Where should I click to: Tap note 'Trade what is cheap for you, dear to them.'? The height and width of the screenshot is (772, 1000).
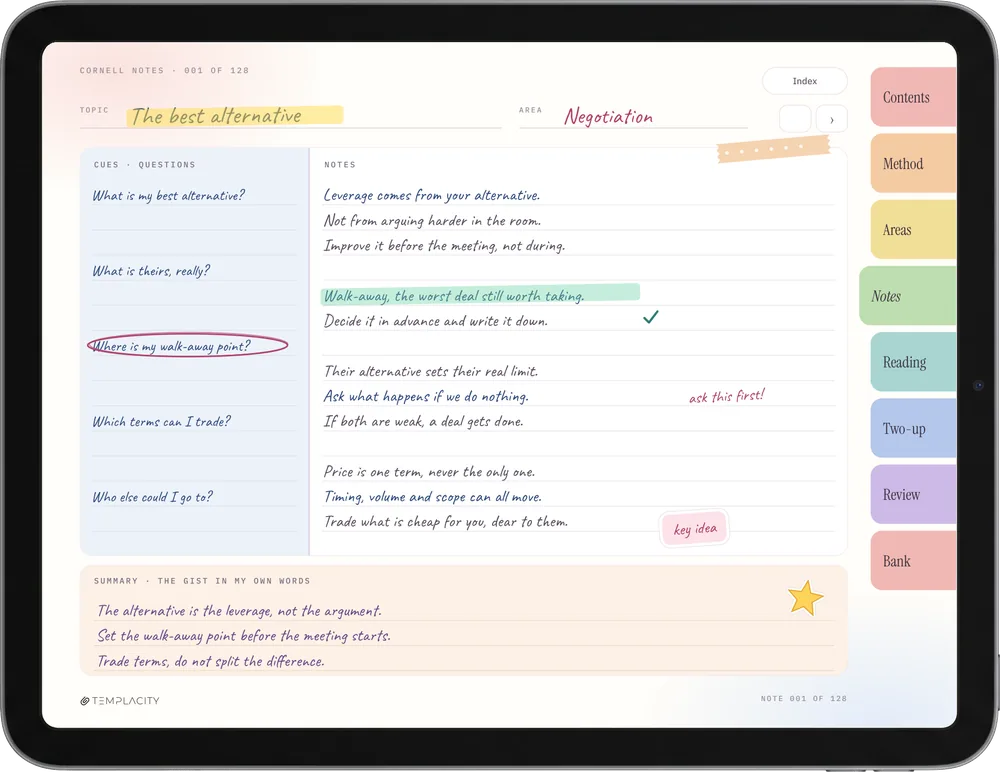[446, 522]
